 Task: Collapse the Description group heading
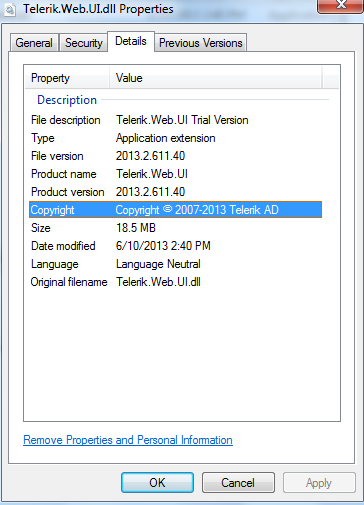[x=67, y=100]
